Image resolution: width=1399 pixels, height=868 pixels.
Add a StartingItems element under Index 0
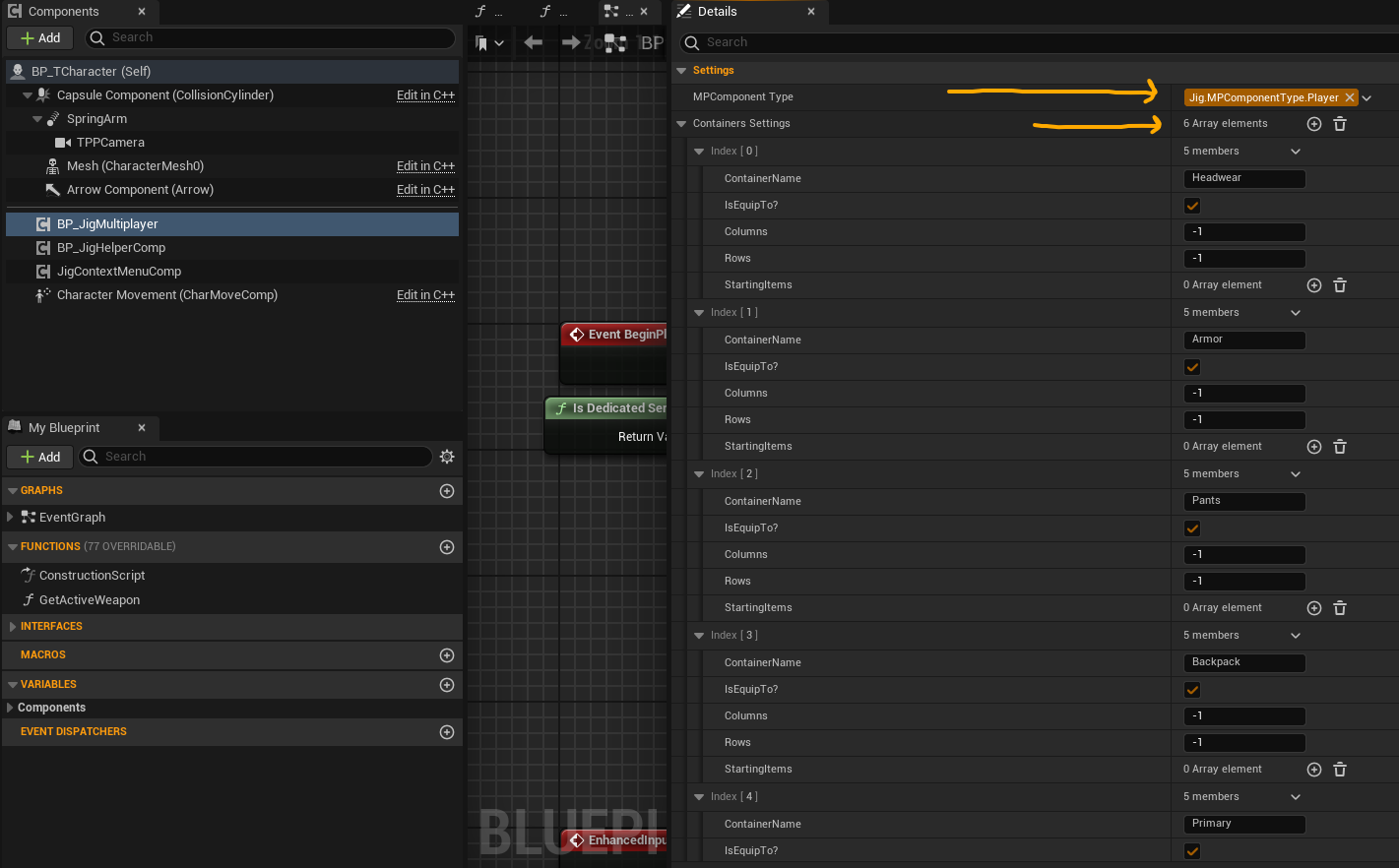pos(1314,285)
